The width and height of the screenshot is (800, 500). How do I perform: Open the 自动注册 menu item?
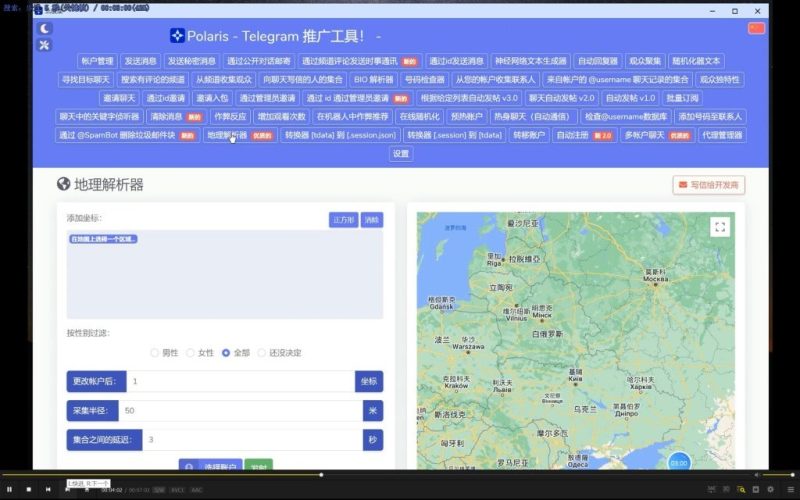click(585, 135)
